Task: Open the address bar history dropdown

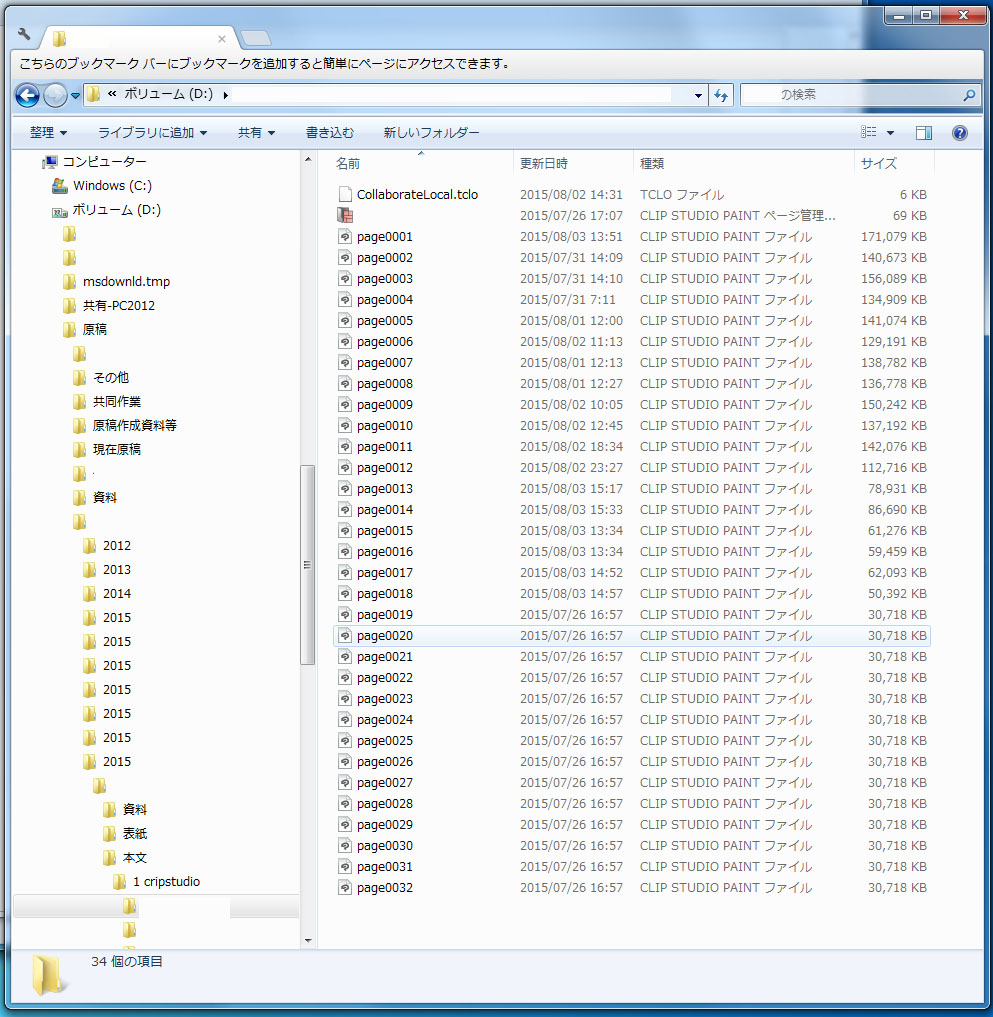Action: [698, 95]
